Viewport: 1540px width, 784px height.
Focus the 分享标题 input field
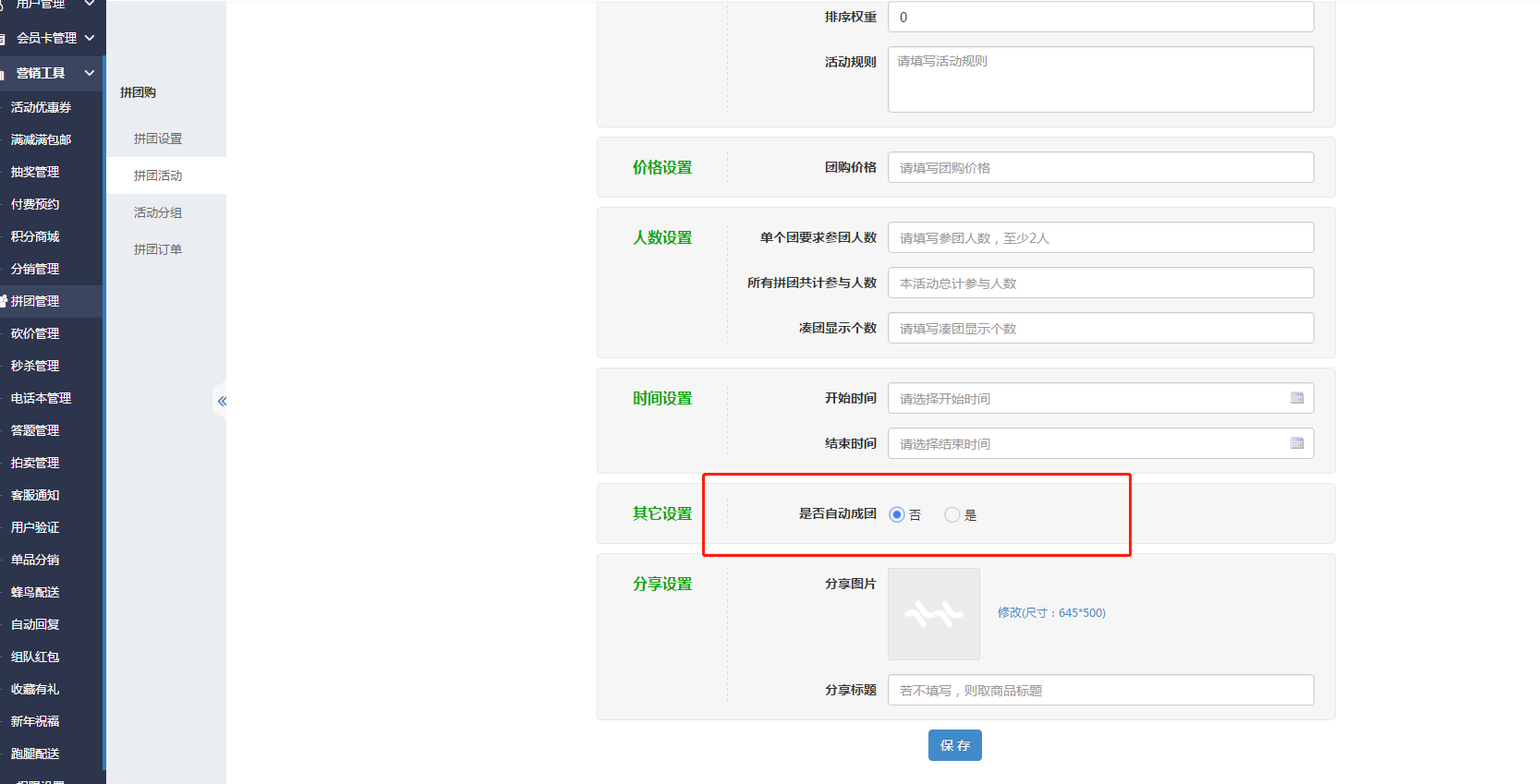point(1100,690)
